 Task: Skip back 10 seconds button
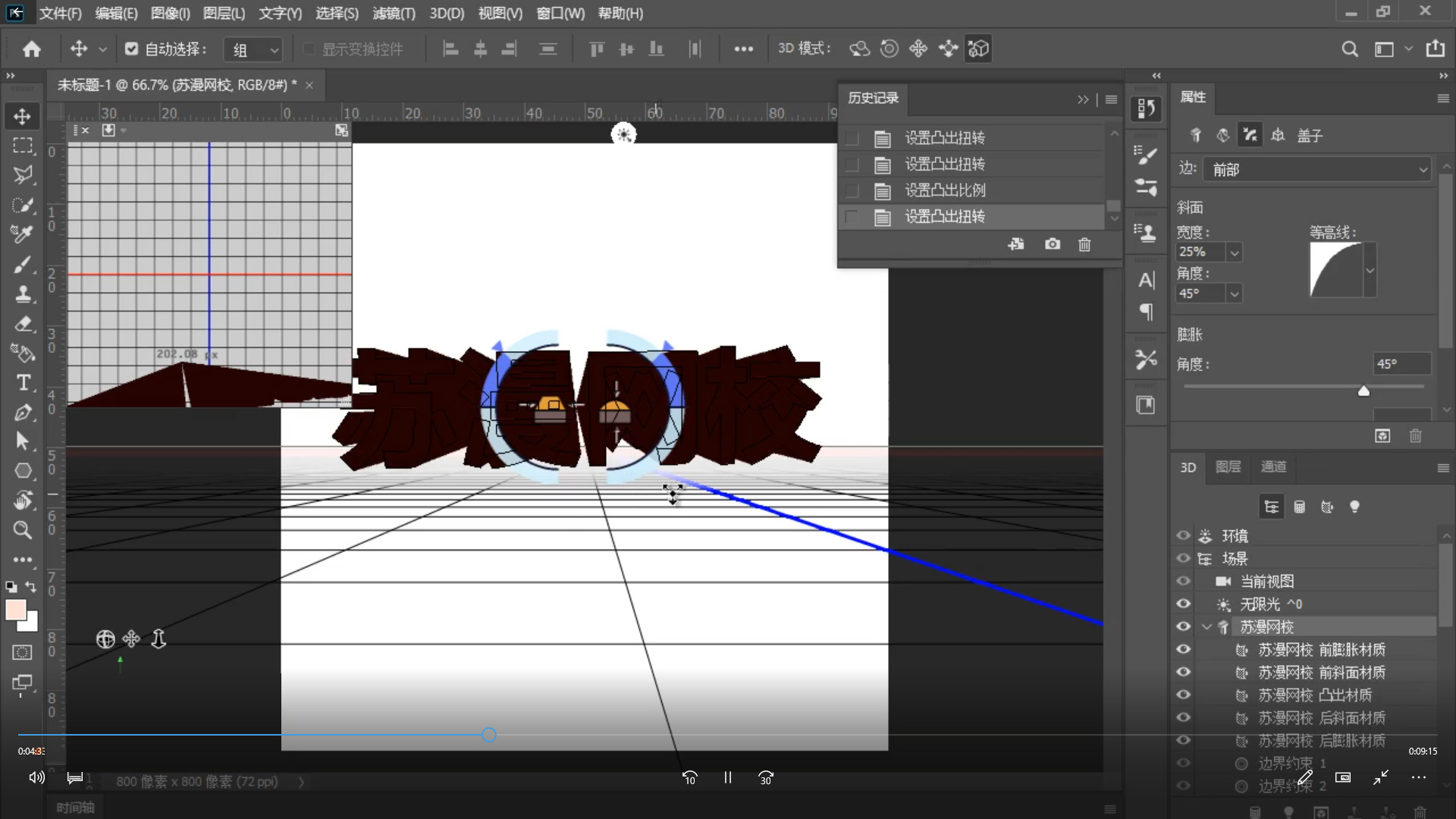point(689,777)
